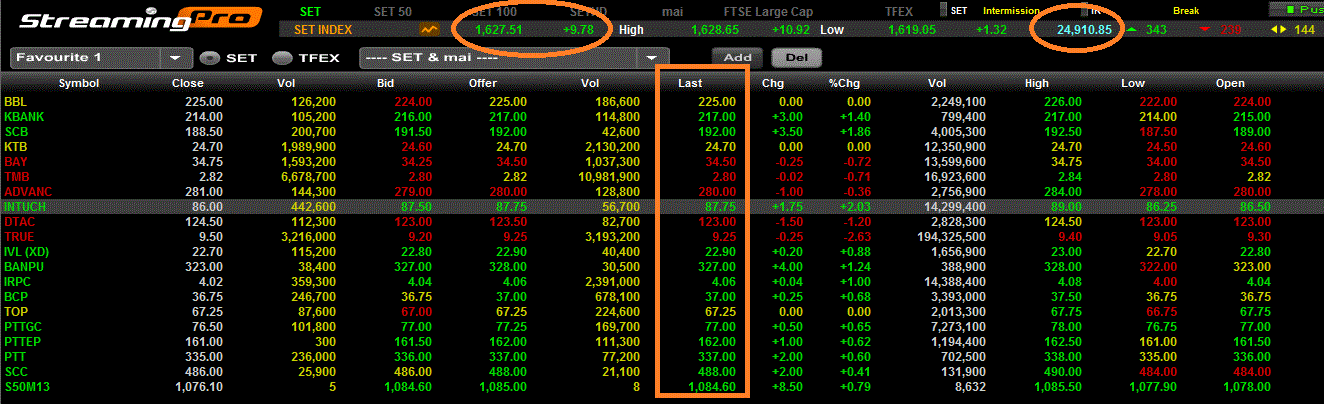The width and height of the screenshot is (1324, 404).
Task: Click KBANK bid price 216.00
Action: (413, 117)
